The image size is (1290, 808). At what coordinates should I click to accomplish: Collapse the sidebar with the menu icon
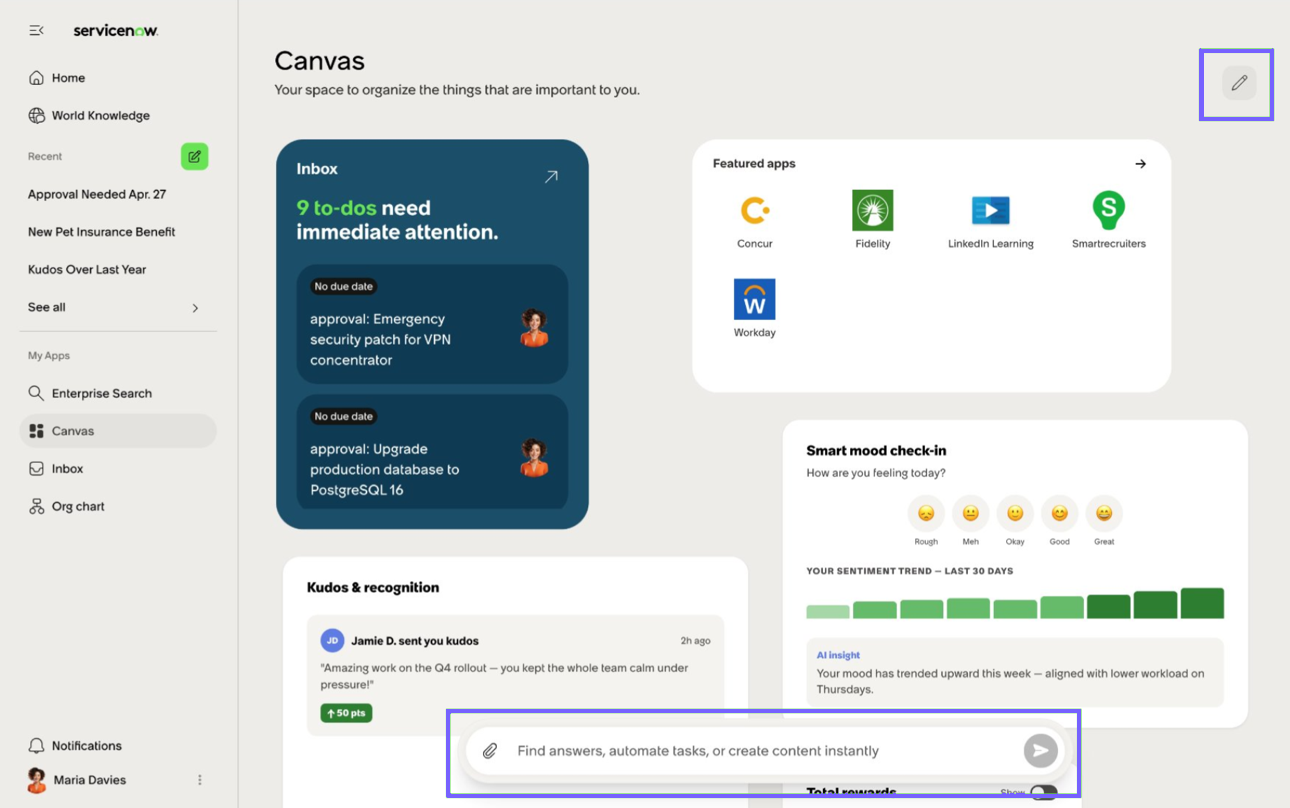pyautogui.click(x=36, y=31)
